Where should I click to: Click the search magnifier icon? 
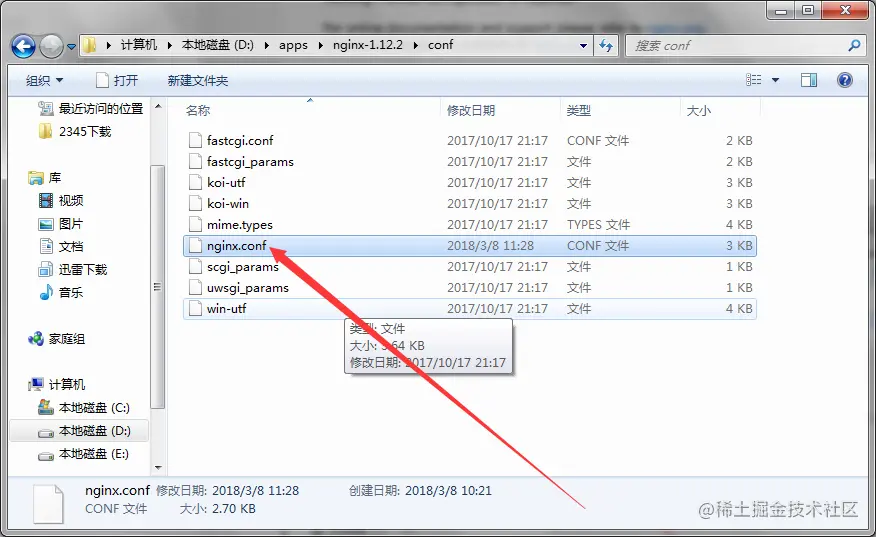pos(854,45)
